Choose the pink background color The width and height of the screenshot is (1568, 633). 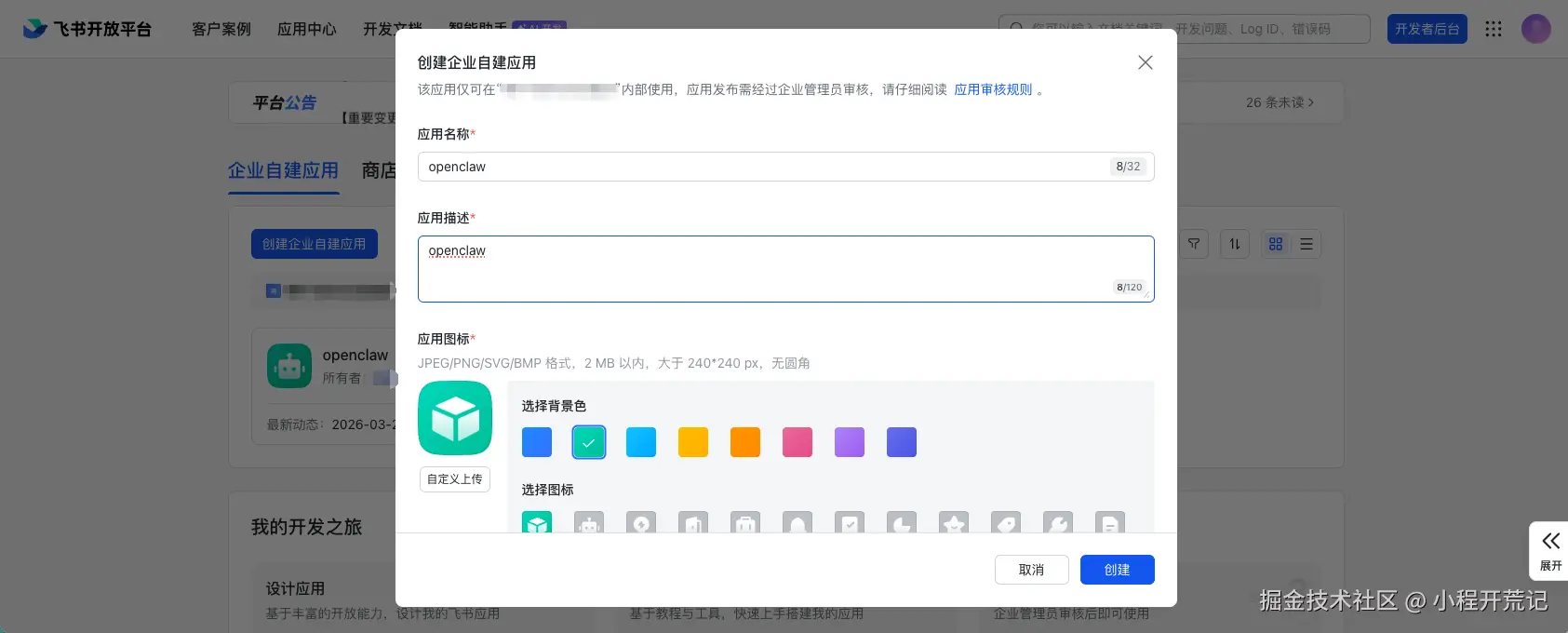click(797, 442)
